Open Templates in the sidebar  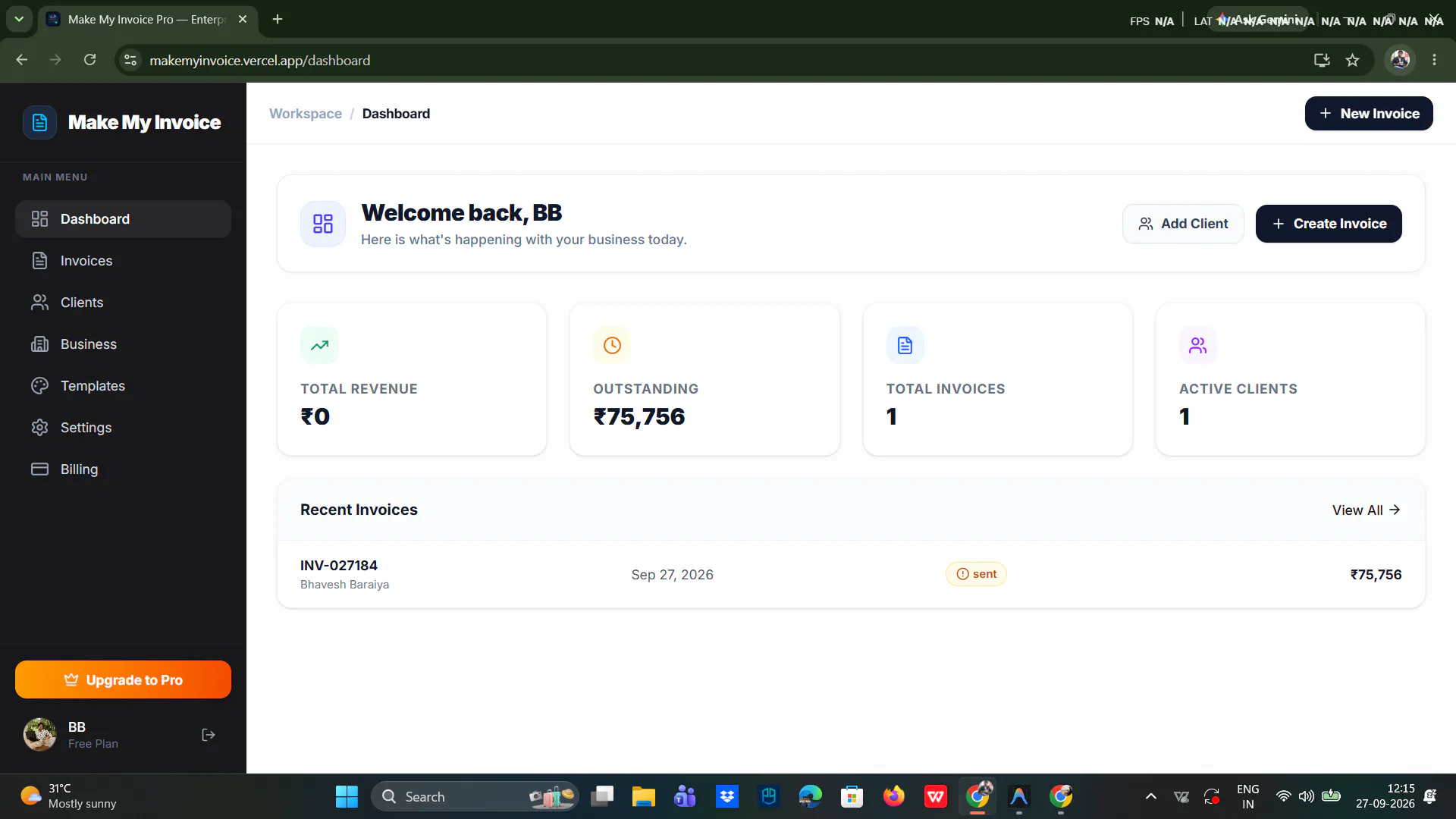tap(123, 386)
